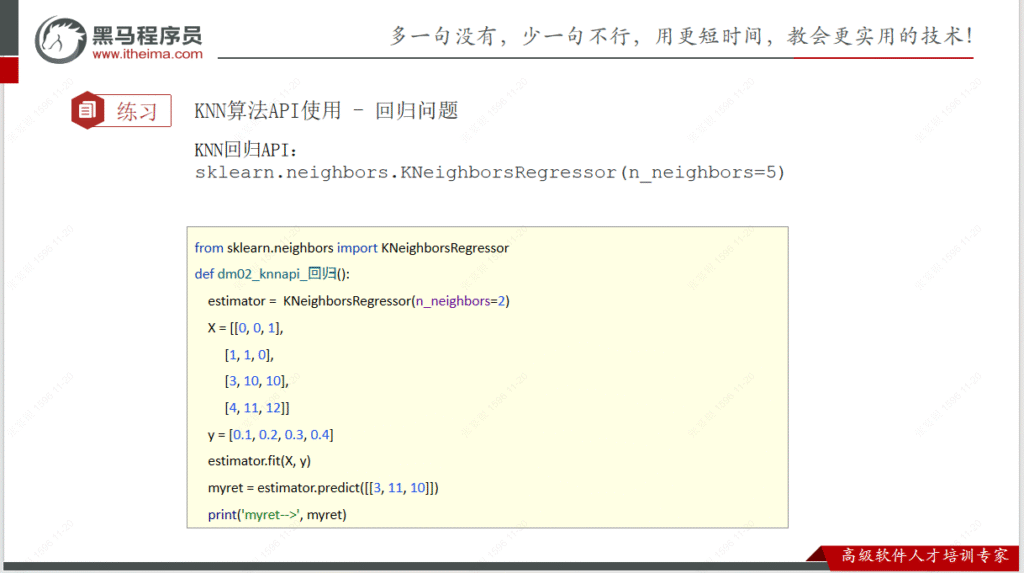Click the estimator = KNeighborsRegressor(n_neighbors=2) line
1024x573 pixels.
(x=359, y=301)
